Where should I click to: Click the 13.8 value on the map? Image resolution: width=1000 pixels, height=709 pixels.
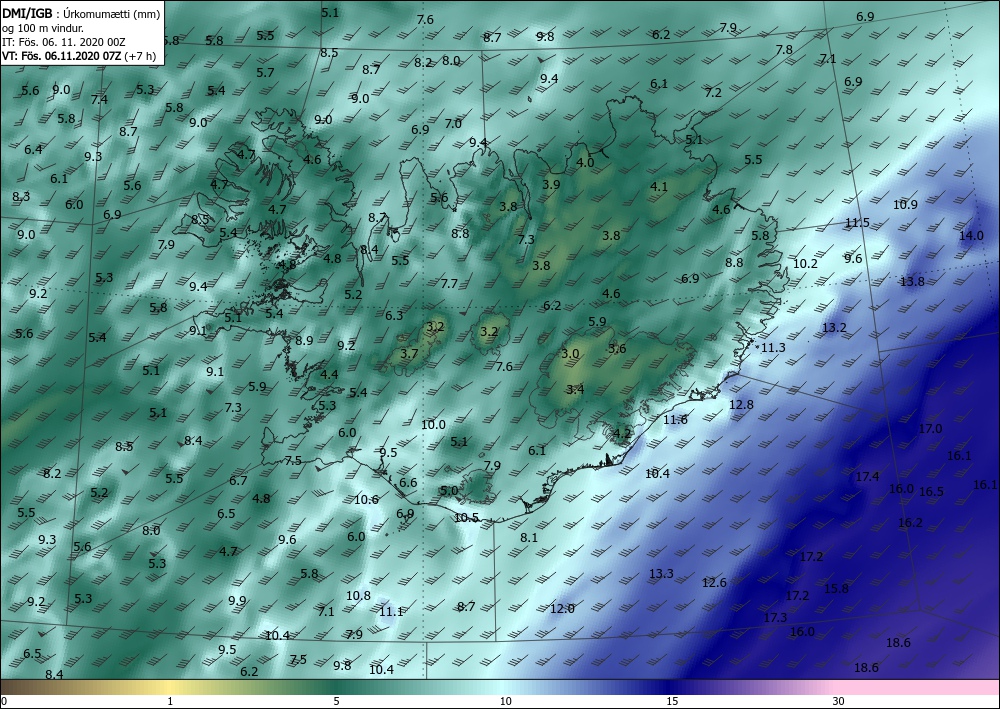point(912,281)
